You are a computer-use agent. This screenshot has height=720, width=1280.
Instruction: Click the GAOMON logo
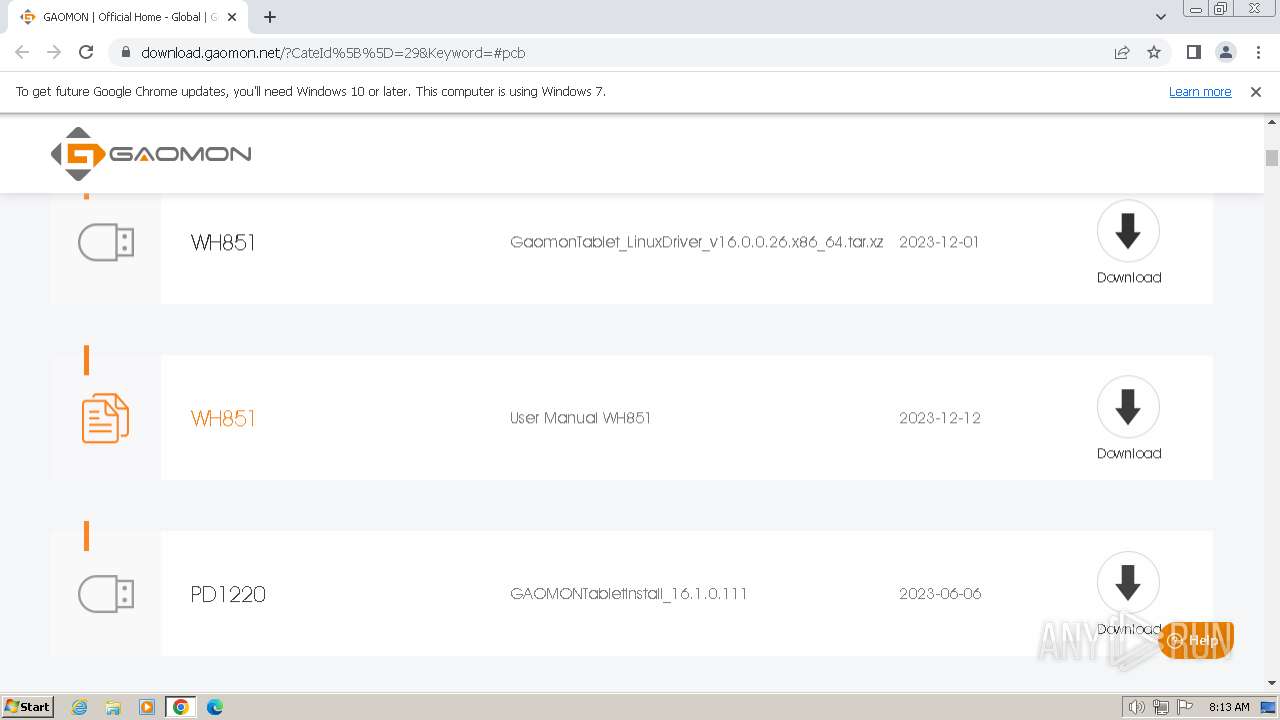[151, 154]
